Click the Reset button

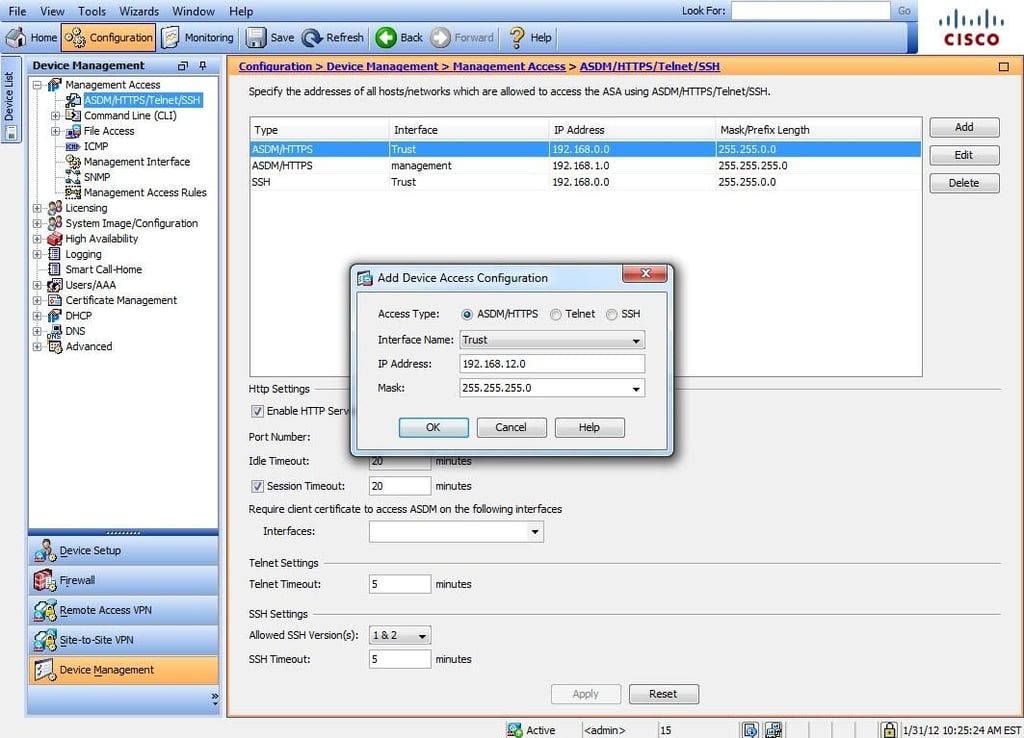[x=664, y=694]
